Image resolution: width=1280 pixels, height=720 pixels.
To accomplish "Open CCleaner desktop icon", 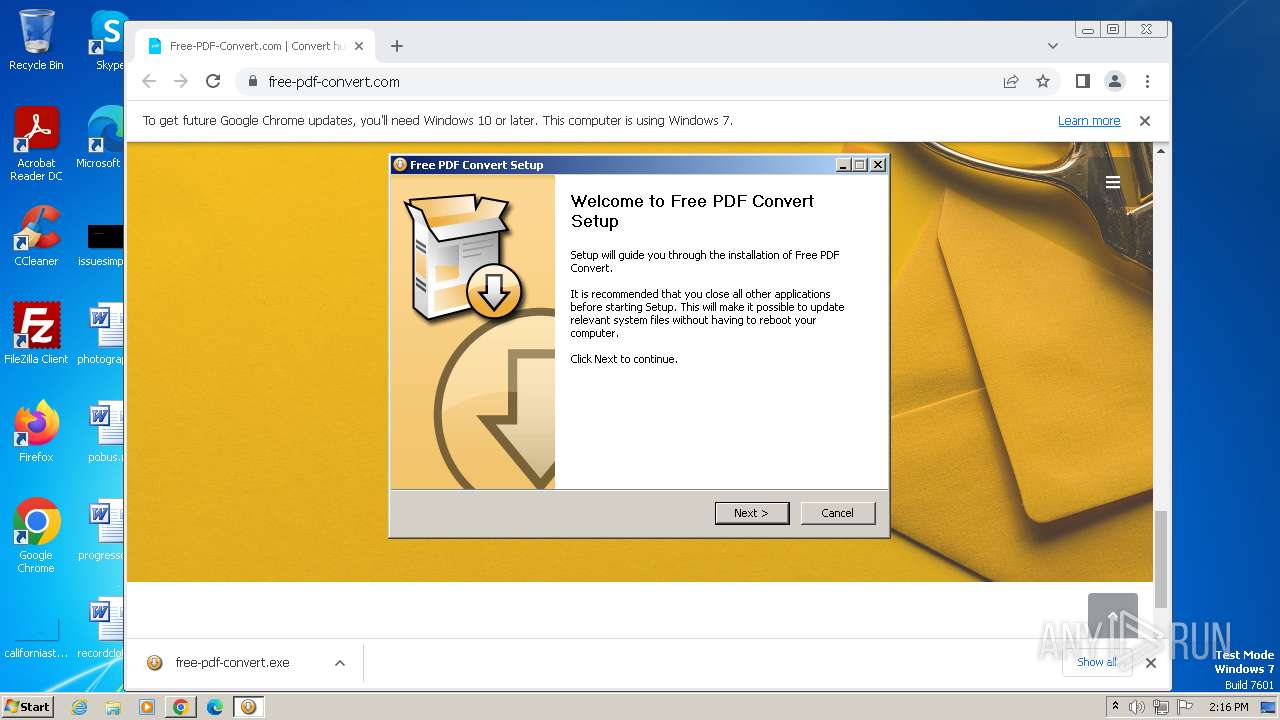I will point(37,236).
